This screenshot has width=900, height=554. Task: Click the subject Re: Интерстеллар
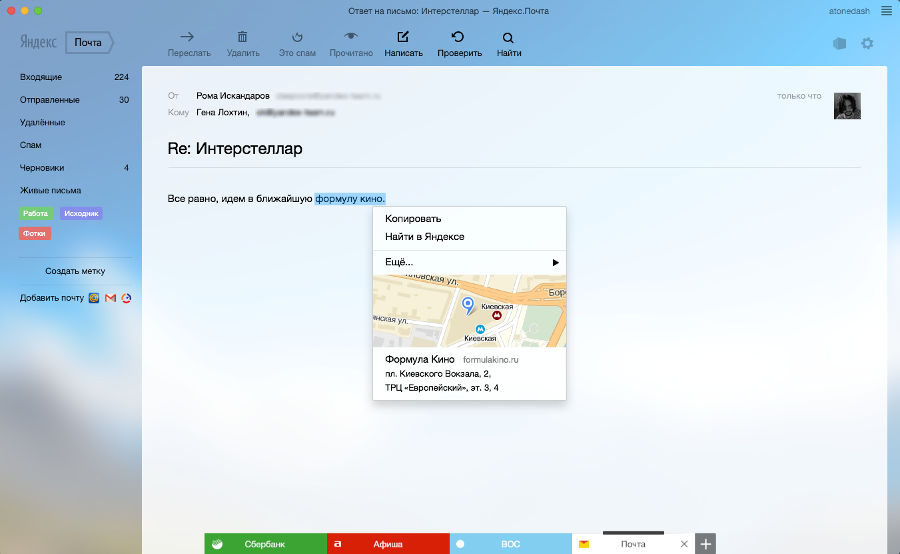click(x=235, y=149)
